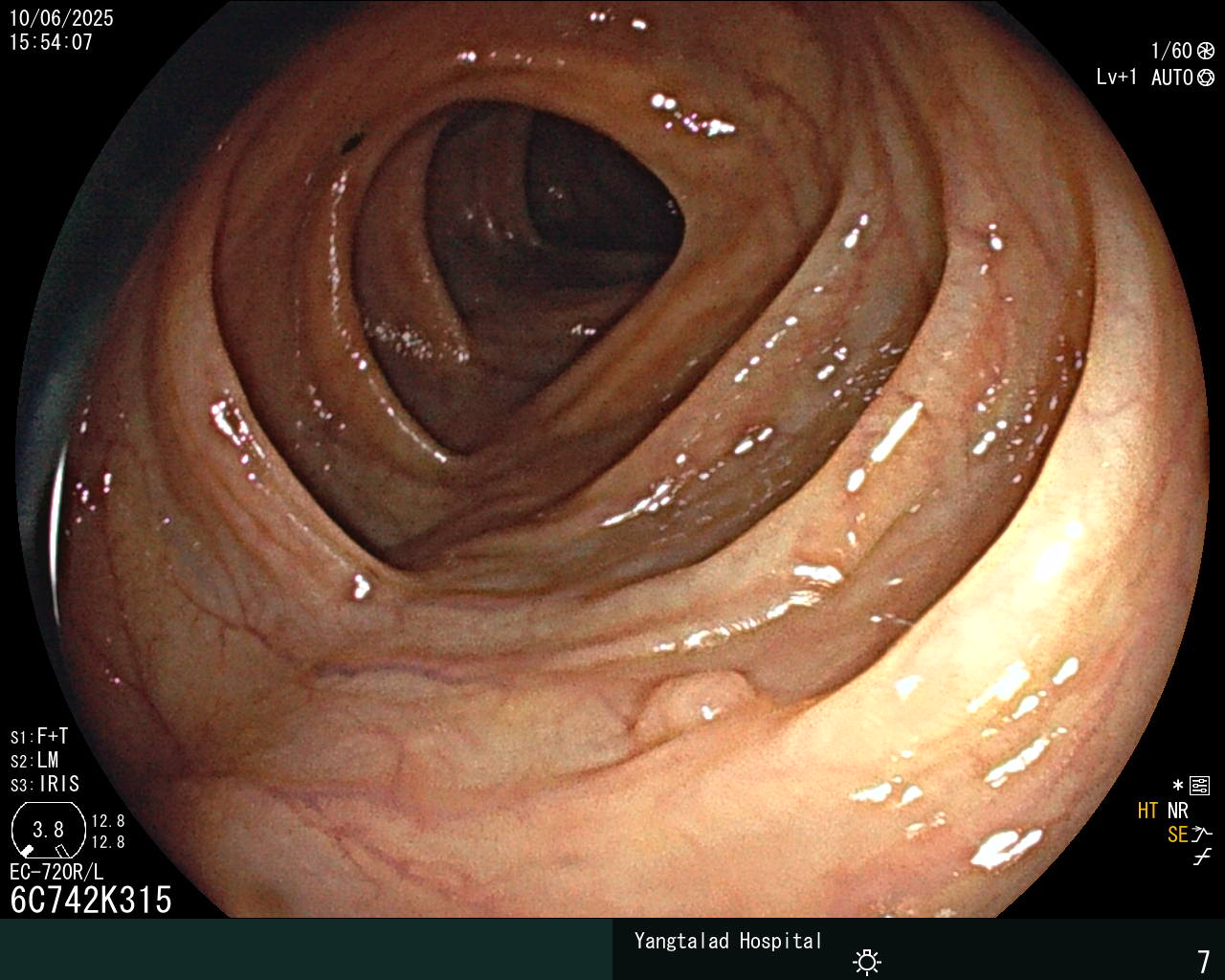This screenshot has height=980, width=1225.
Task: Click the upper 12.8 diameter value
Action: click(x=108, y=821)
